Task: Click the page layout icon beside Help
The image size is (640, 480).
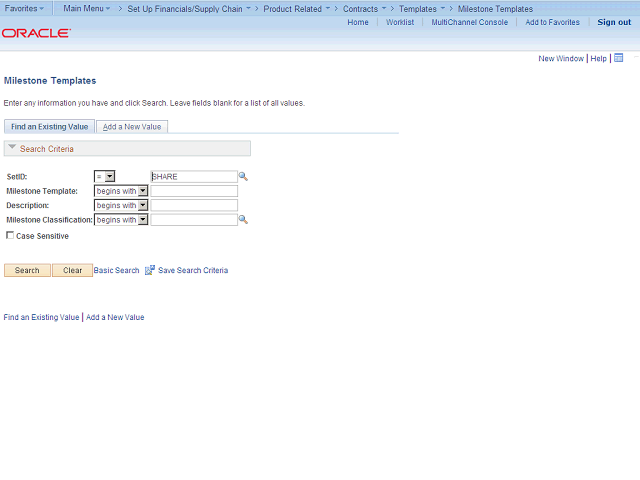Action: click(x=619, y=58)
